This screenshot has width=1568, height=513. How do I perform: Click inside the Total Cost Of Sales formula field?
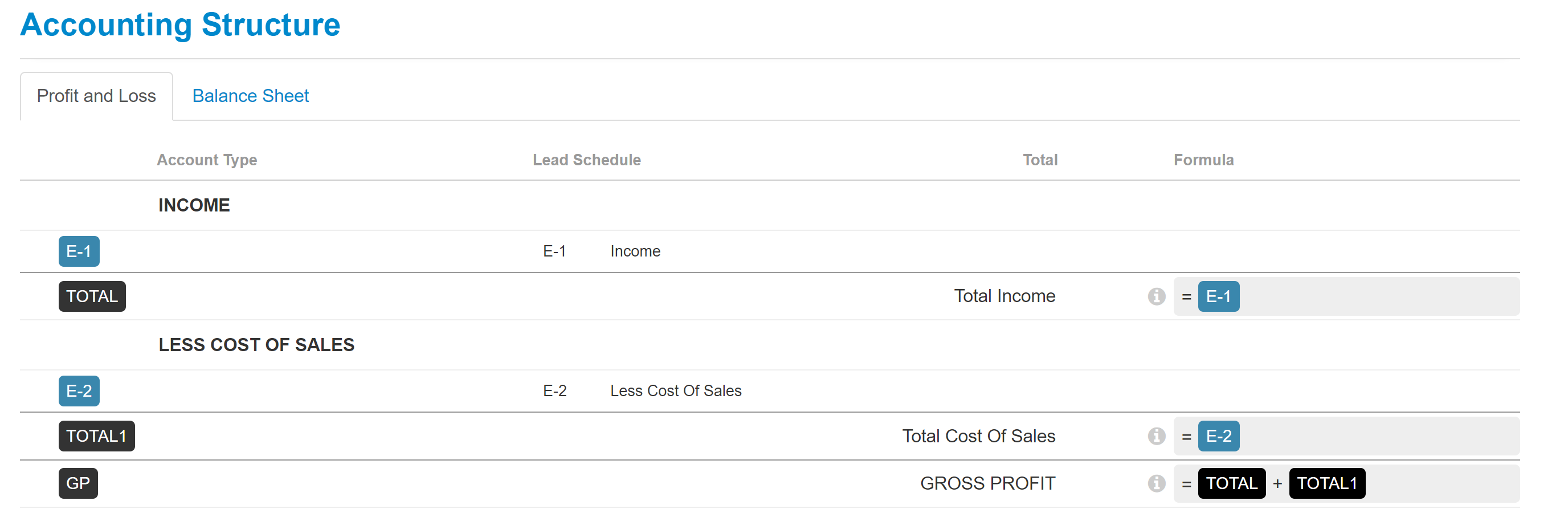click(1346, 435)
